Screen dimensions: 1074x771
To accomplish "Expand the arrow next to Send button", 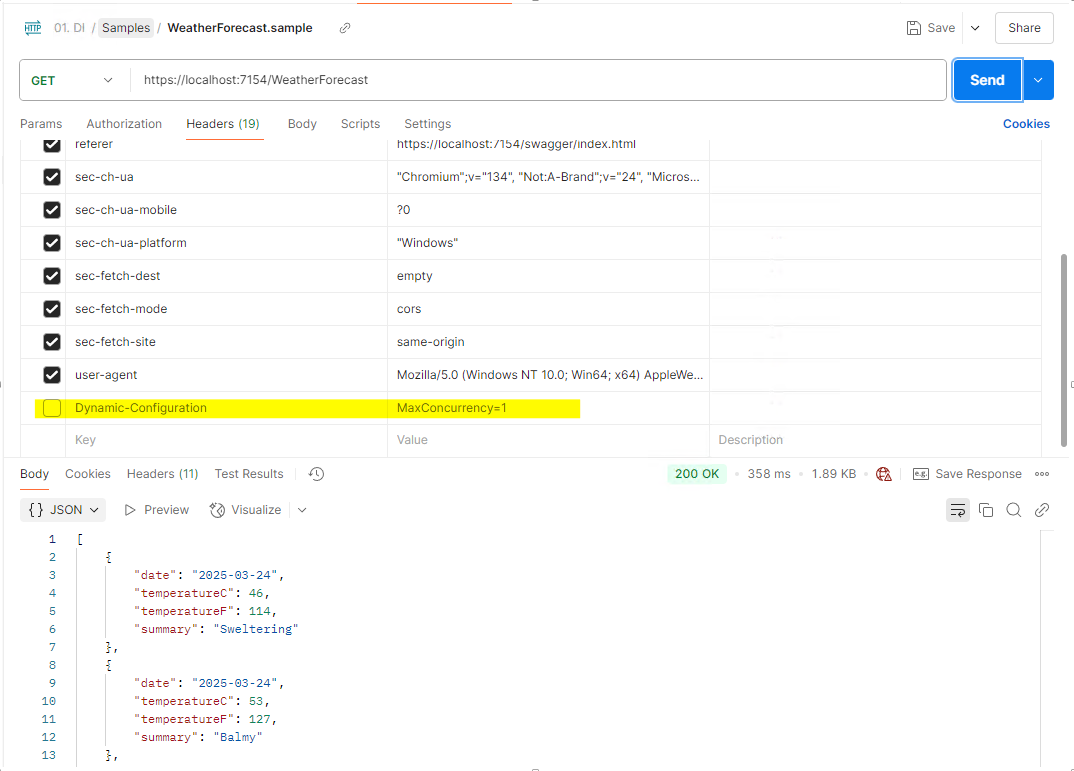I will tap(1038, 80).
